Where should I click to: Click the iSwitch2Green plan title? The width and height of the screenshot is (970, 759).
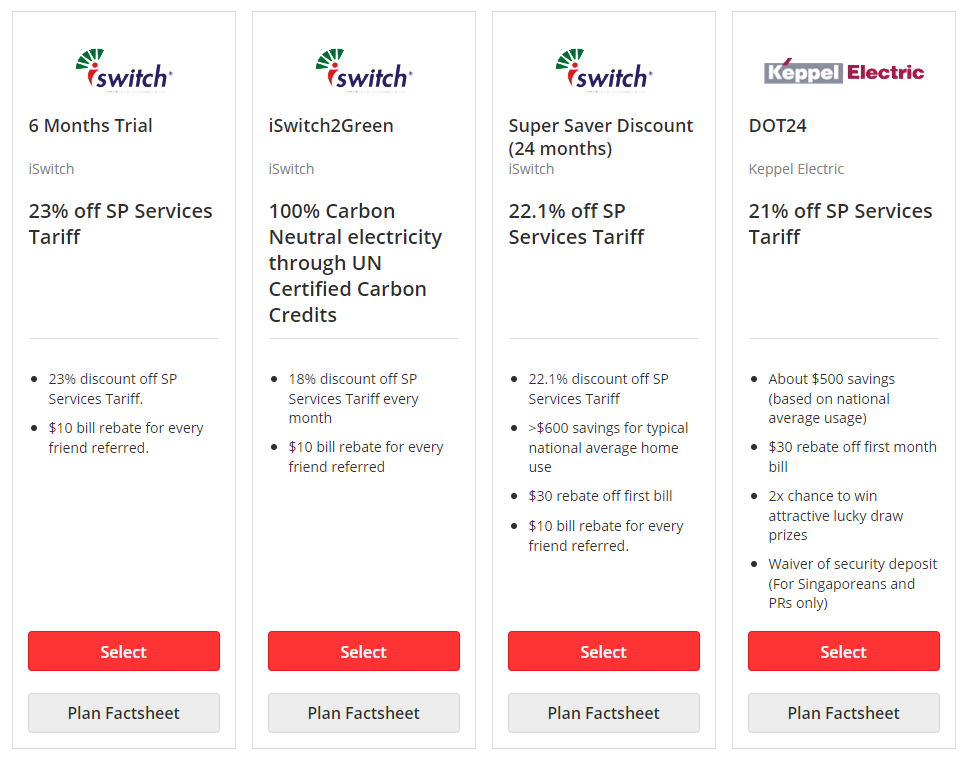click(331, 126)
